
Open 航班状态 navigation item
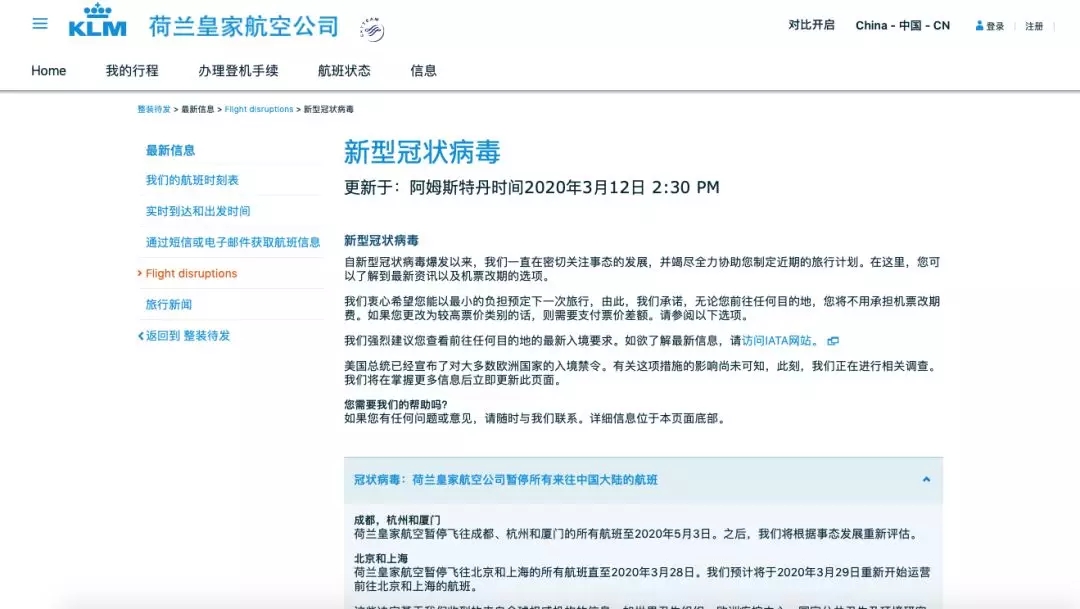click(344, 71)
